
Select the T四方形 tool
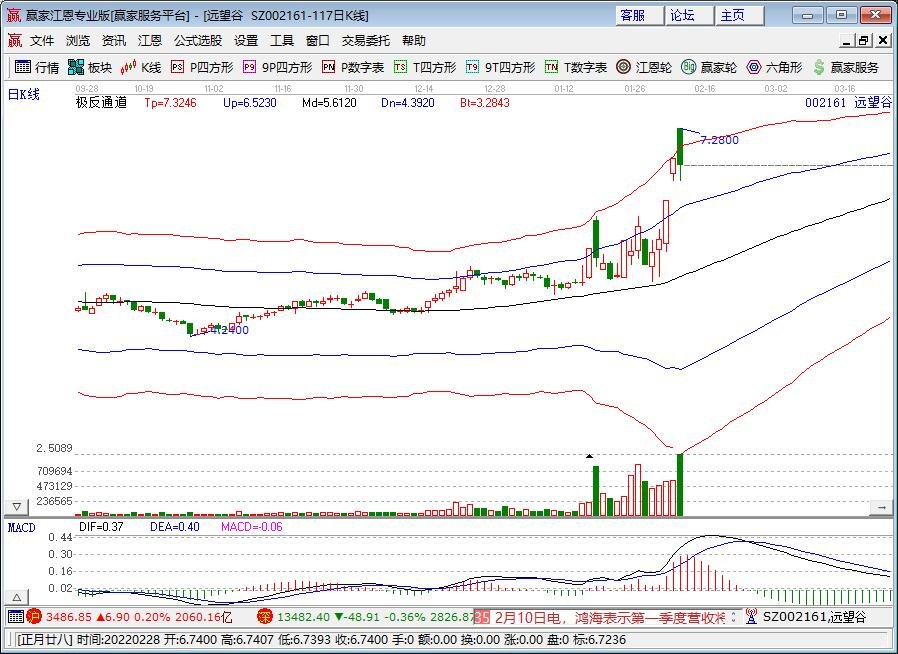pyautogui.click(x=425, y=67)
